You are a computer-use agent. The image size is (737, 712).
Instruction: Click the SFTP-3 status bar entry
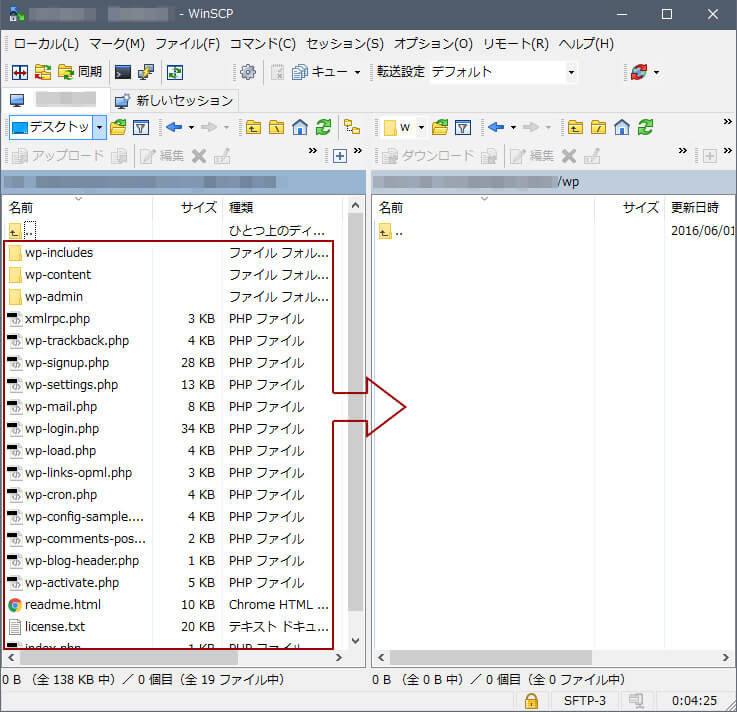(585, 701)
